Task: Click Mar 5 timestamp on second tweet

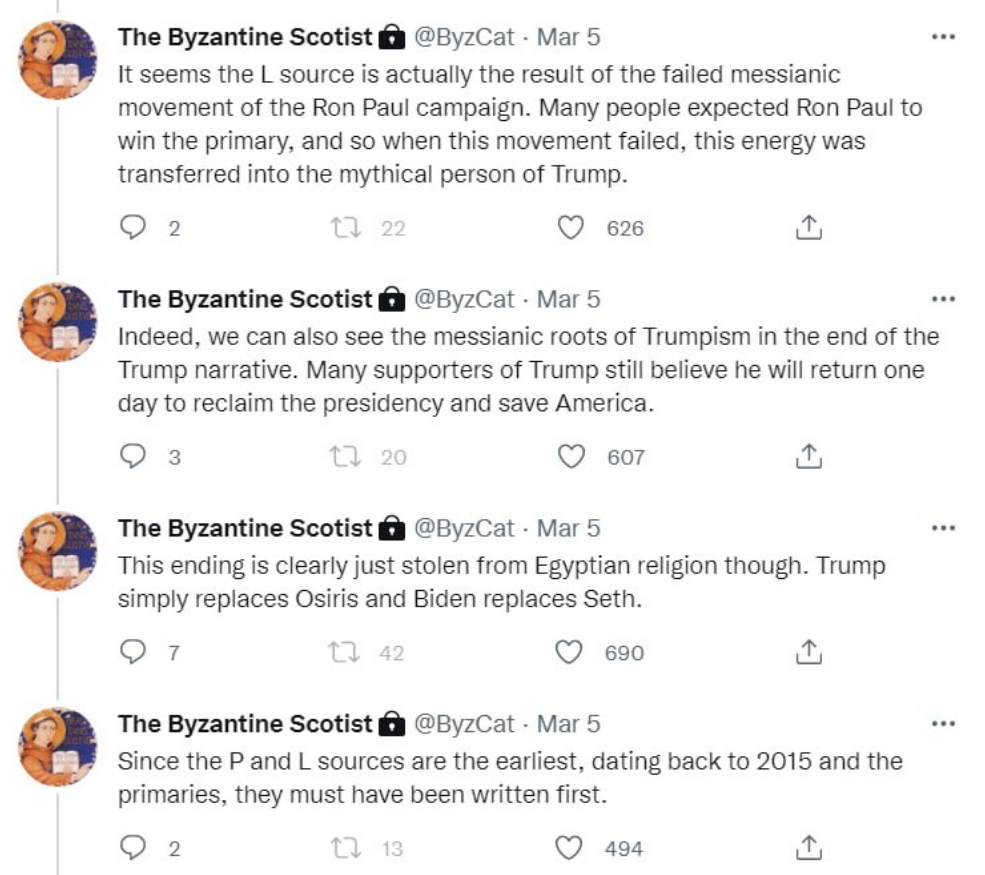Action: tap(568, 299)
